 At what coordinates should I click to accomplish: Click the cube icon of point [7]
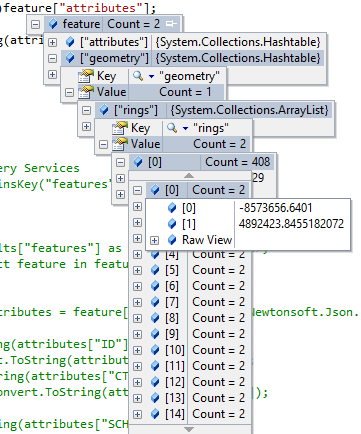[155, 302]
